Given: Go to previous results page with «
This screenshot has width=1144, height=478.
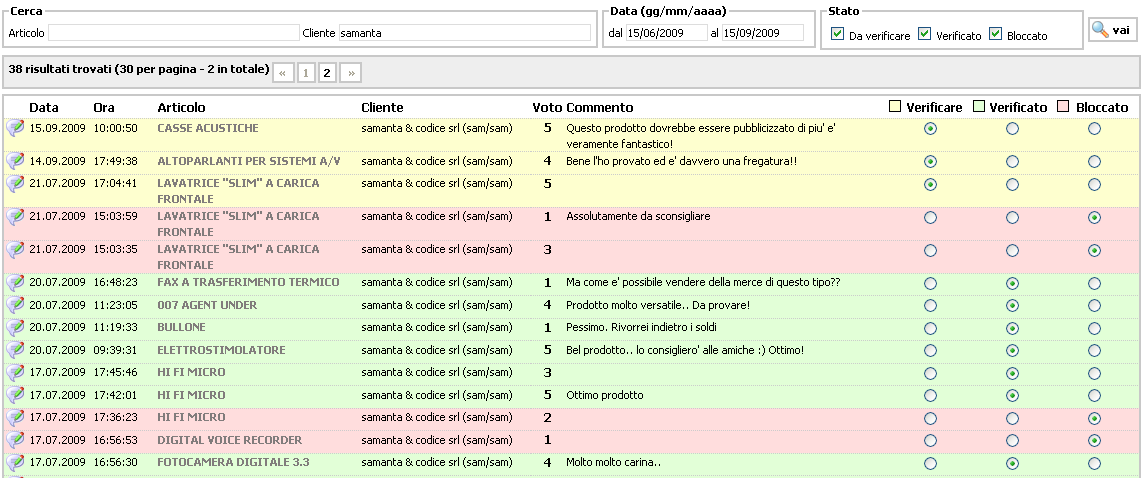Looking at the screenshot, I should [x=282, y=73].
